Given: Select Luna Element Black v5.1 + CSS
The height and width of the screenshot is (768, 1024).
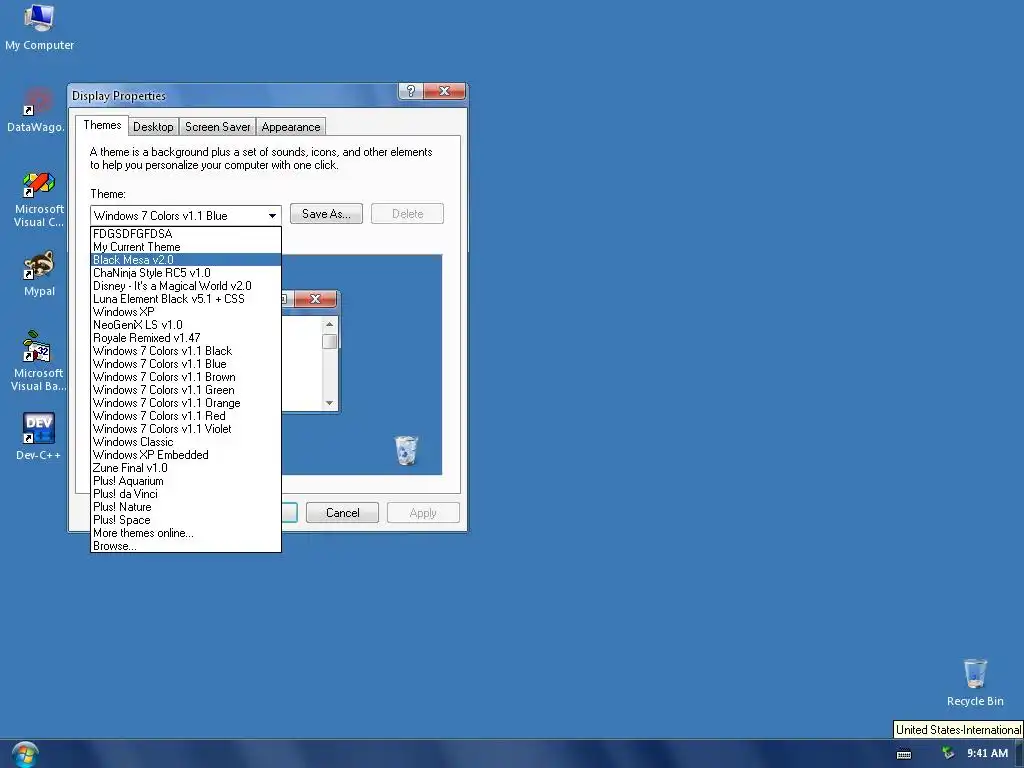Looking at the screenshot, I should click(185, 299).
